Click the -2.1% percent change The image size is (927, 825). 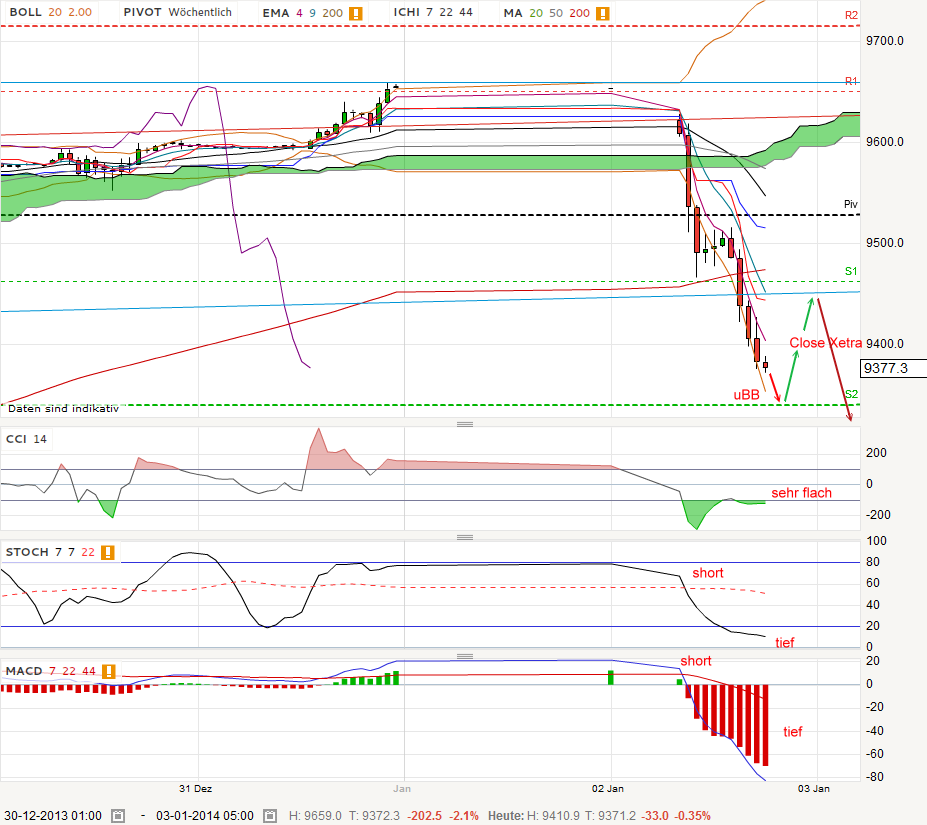tap(464, 816)
